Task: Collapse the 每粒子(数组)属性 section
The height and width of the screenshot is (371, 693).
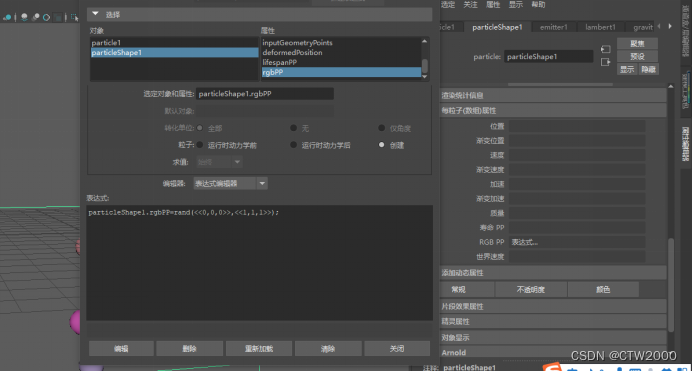Action: [x=553, y=111]
